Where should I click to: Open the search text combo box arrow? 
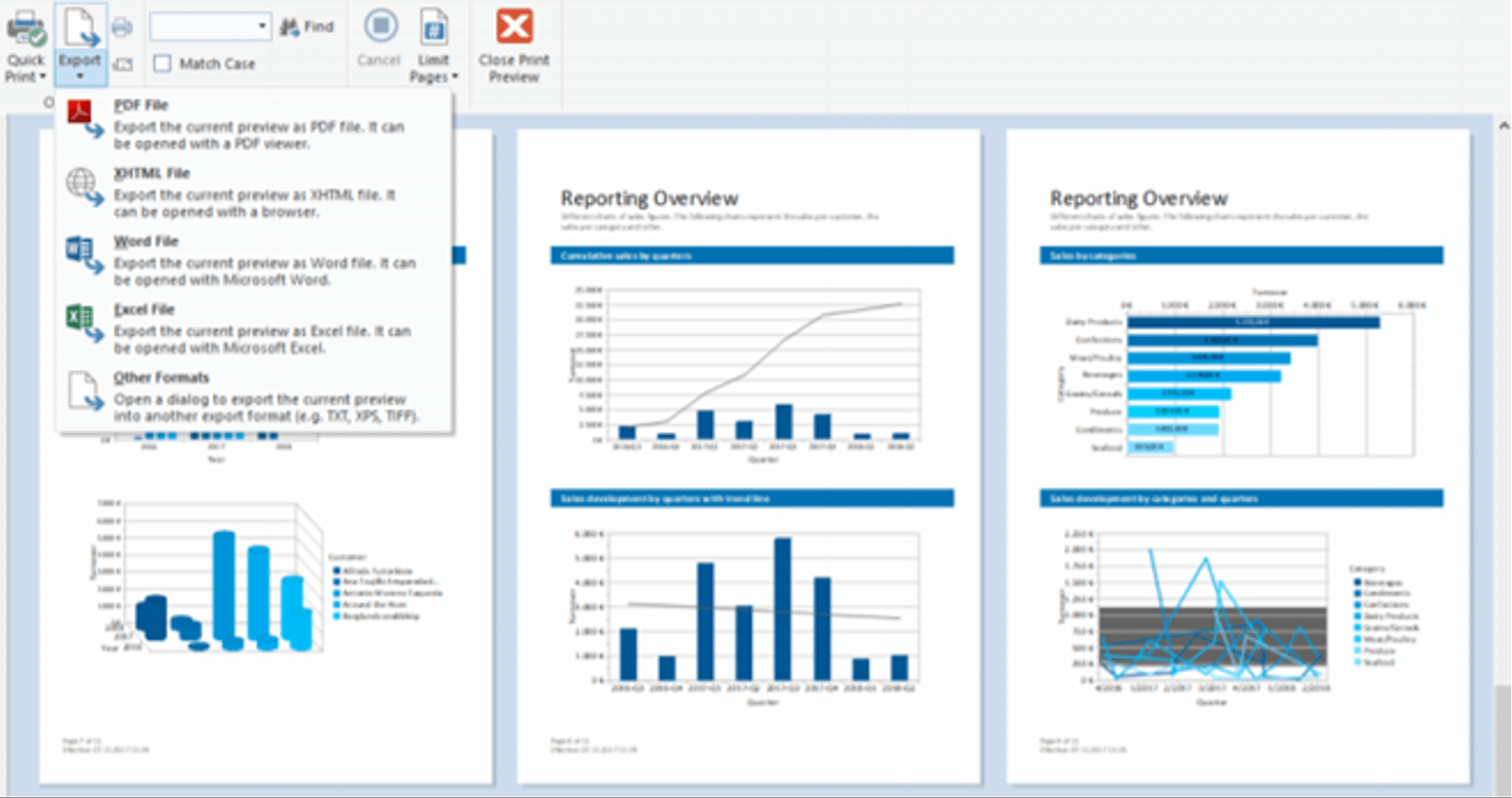pos(262,26)
